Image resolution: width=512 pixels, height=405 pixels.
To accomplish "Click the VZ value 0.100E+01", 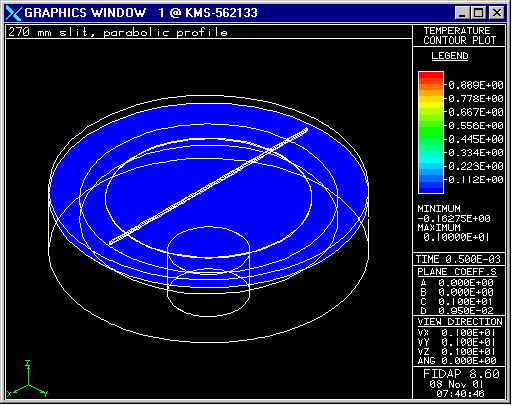I will (468, 352).
